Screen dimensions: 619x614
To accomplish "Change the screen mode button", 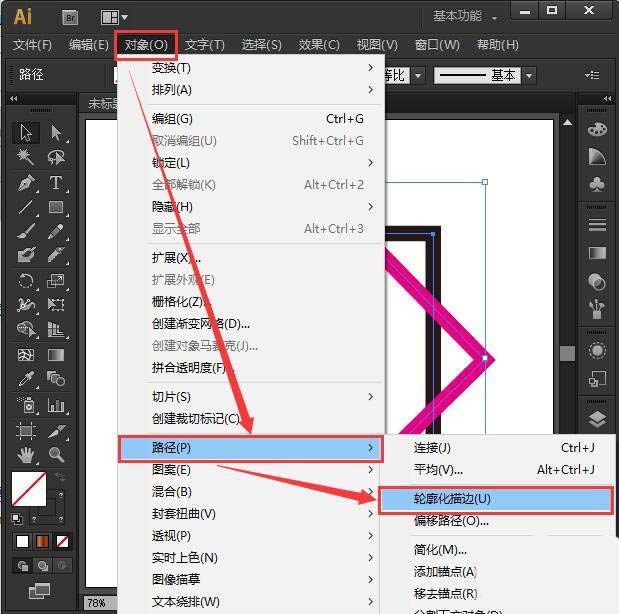I will click(39, 591).
